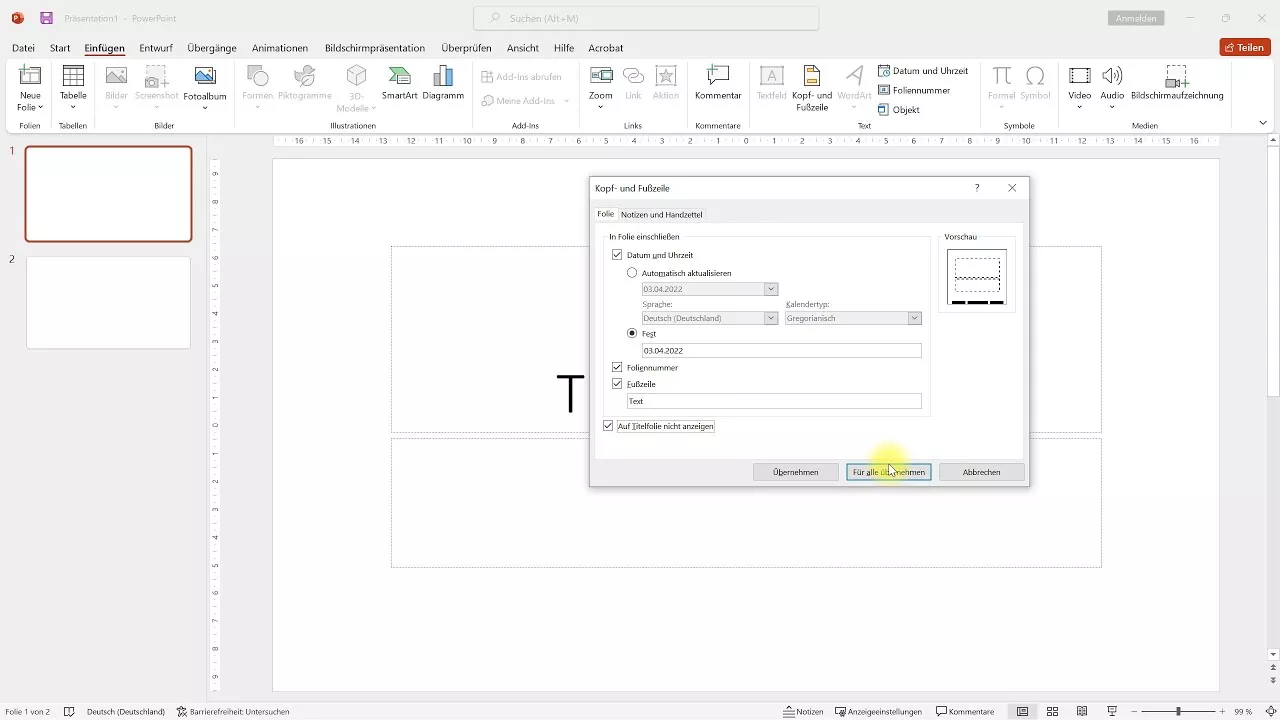Image resolution: width=1280 pixels, height=720 pixels.
Task: Open the Sprache dropdown list
Action: (770, 318)
